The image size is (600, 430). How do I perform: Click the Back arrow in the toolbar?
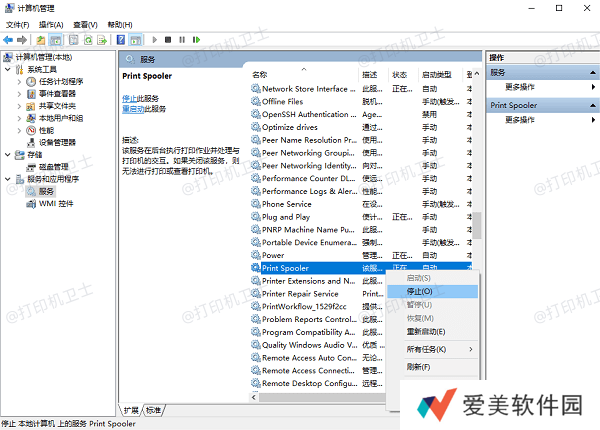tap(9, 40)
